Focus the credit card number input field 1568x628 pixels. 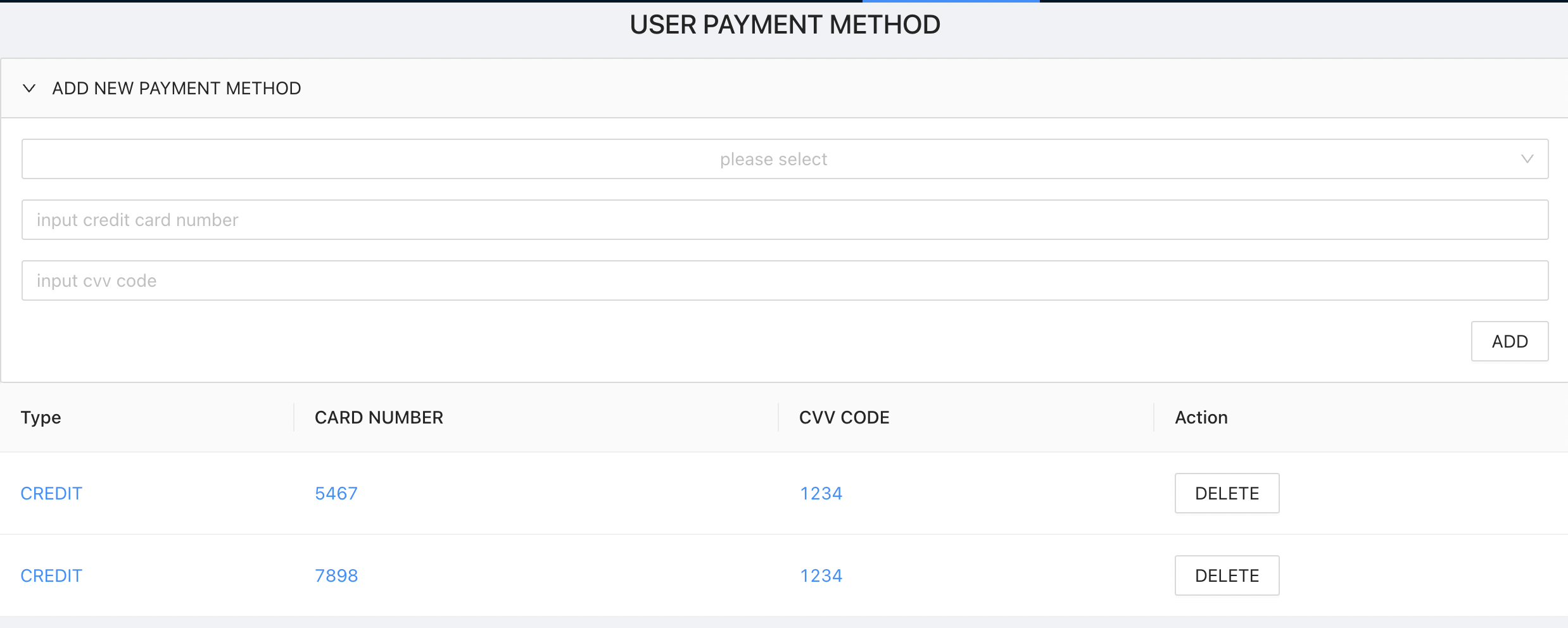[785, 220]
